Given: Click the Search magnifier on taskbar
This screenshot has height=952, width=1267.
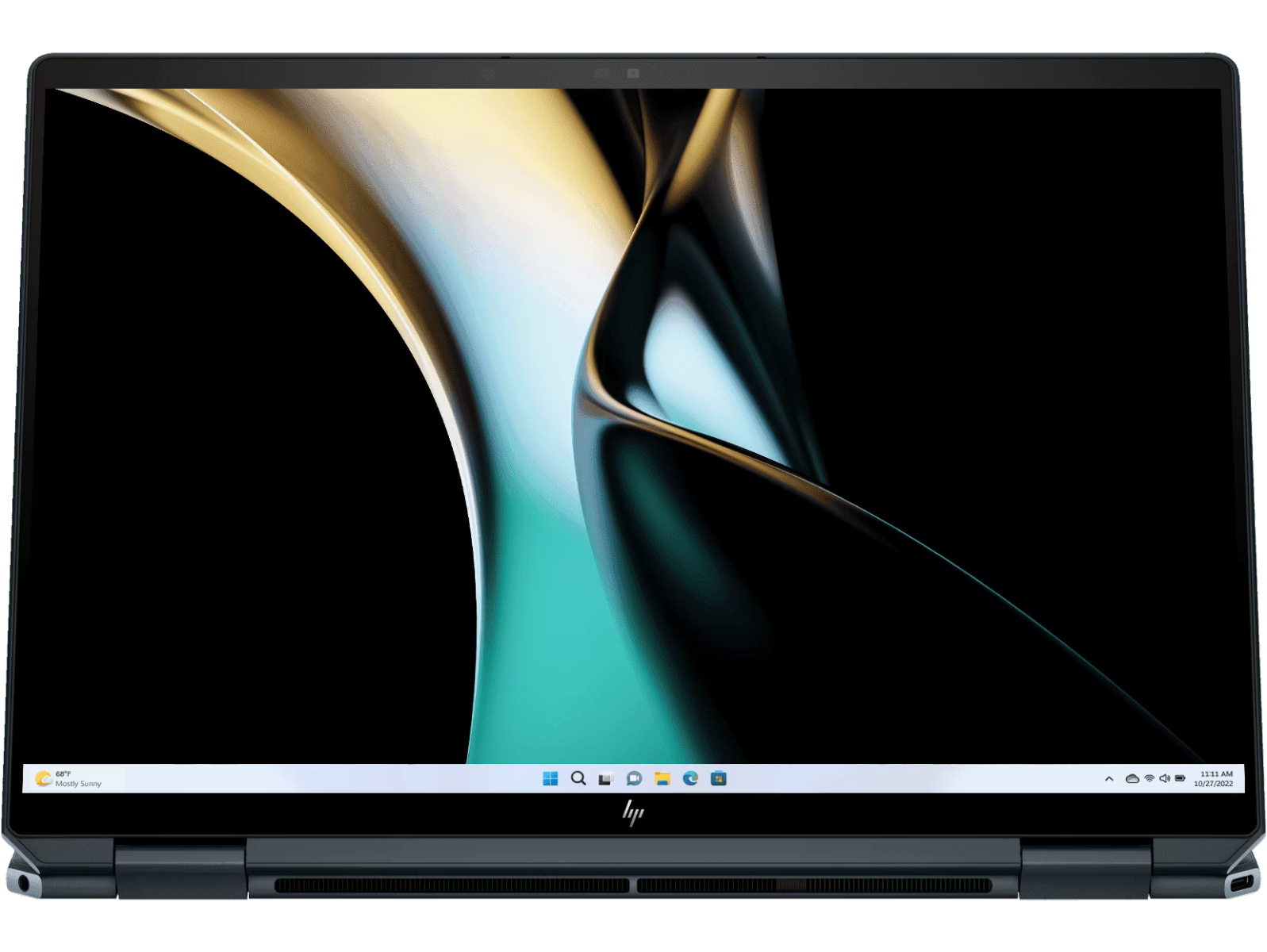Looking at the screenshot, I should coord(578,778).
